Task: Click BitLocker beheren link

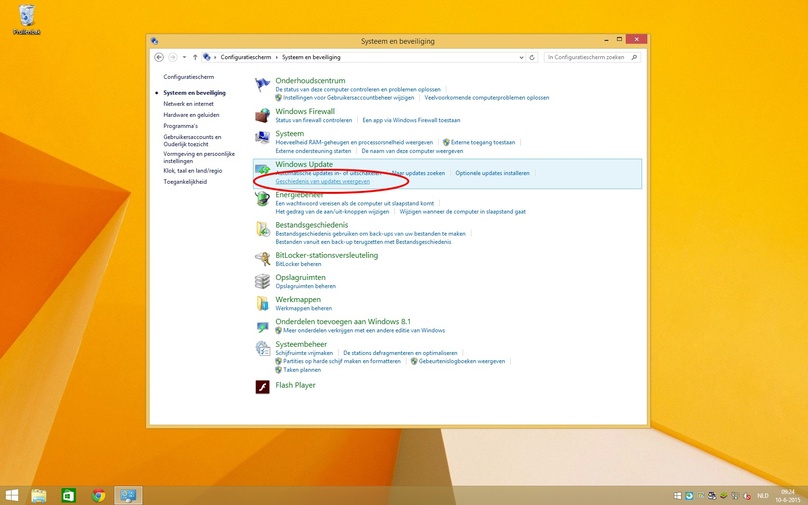Action: tap(298, 264)
